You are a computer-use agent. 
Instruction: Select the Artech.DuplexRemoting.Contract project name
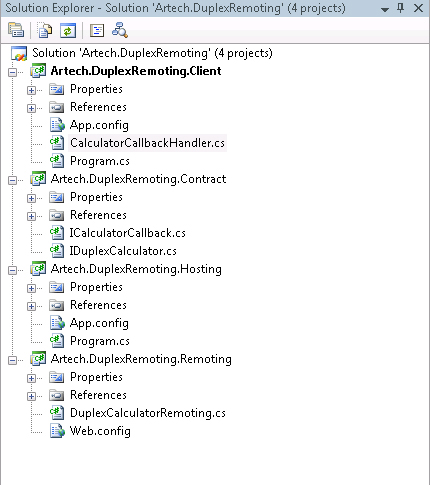click(138, 179)
